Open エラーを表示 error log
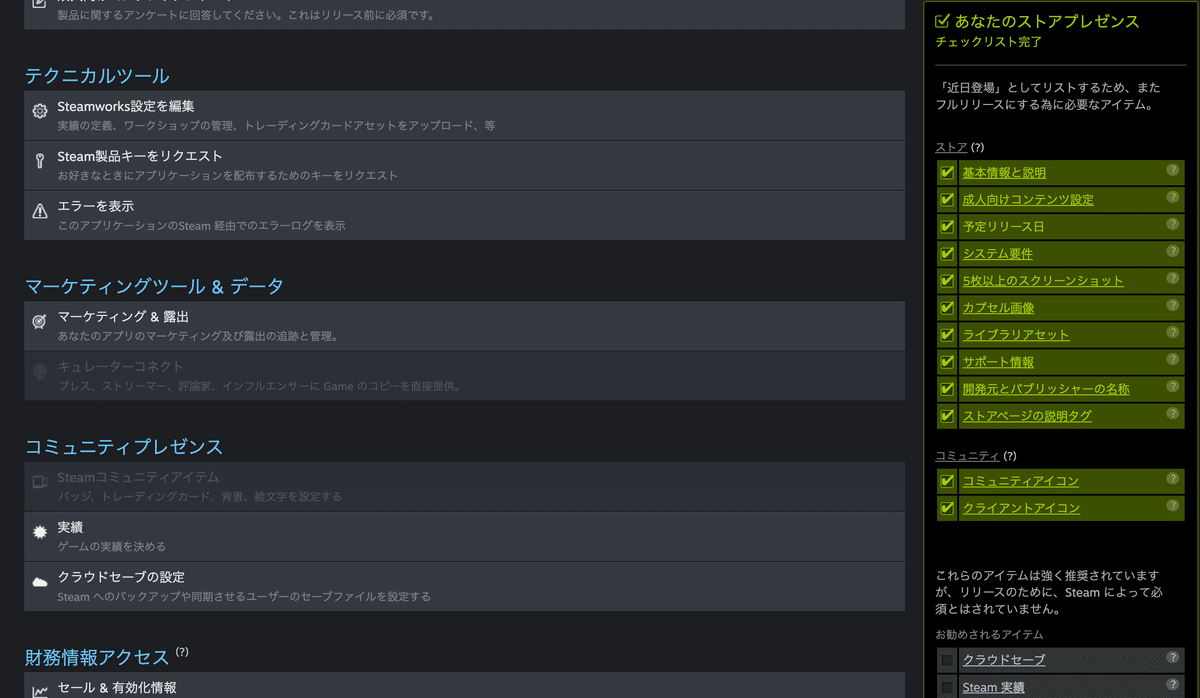The width and height of the screenshot is (1200, 698). pos(464,215)
